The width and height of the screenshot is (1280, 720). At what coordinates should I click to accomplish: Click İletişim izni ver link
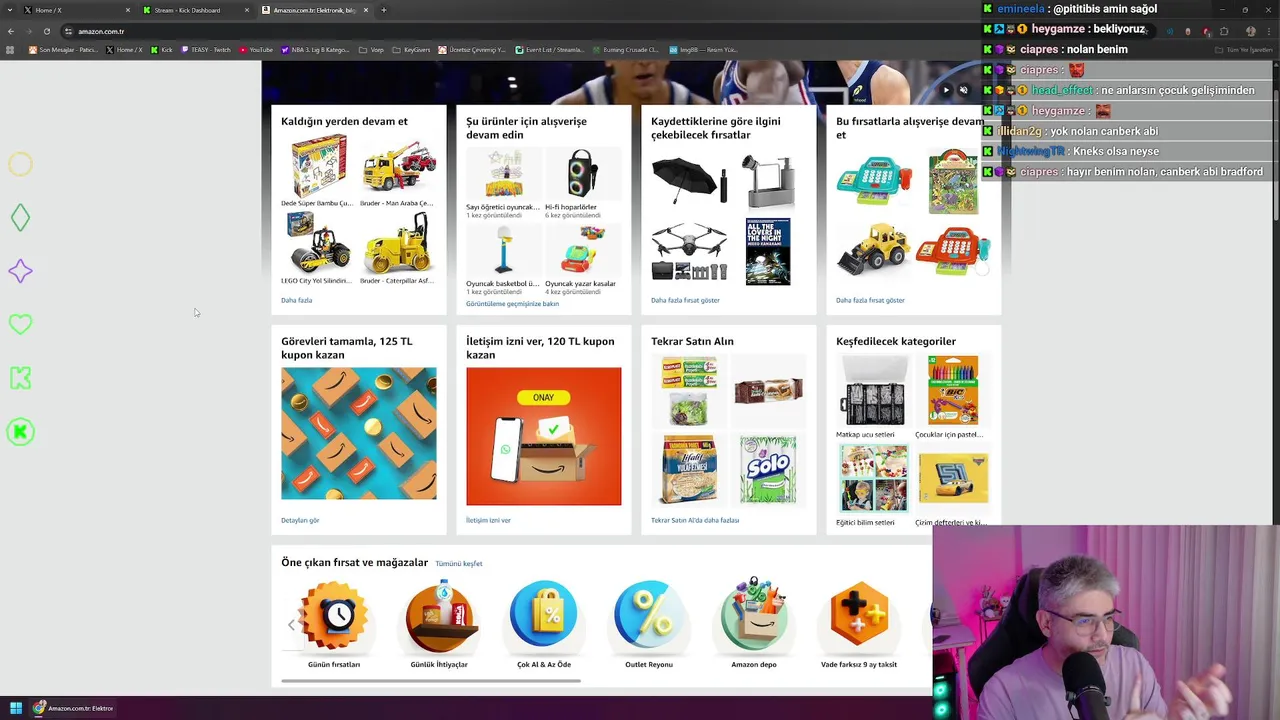(x=488, y=520)
